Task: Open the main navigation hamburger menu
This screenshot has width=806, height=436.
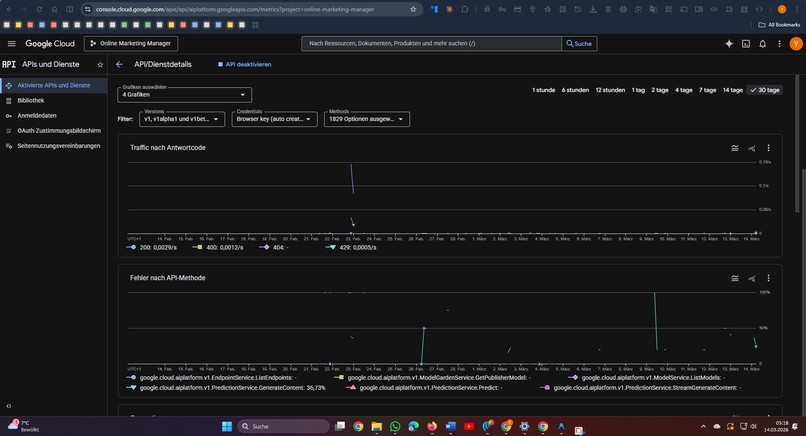Action: click(12, 44)
